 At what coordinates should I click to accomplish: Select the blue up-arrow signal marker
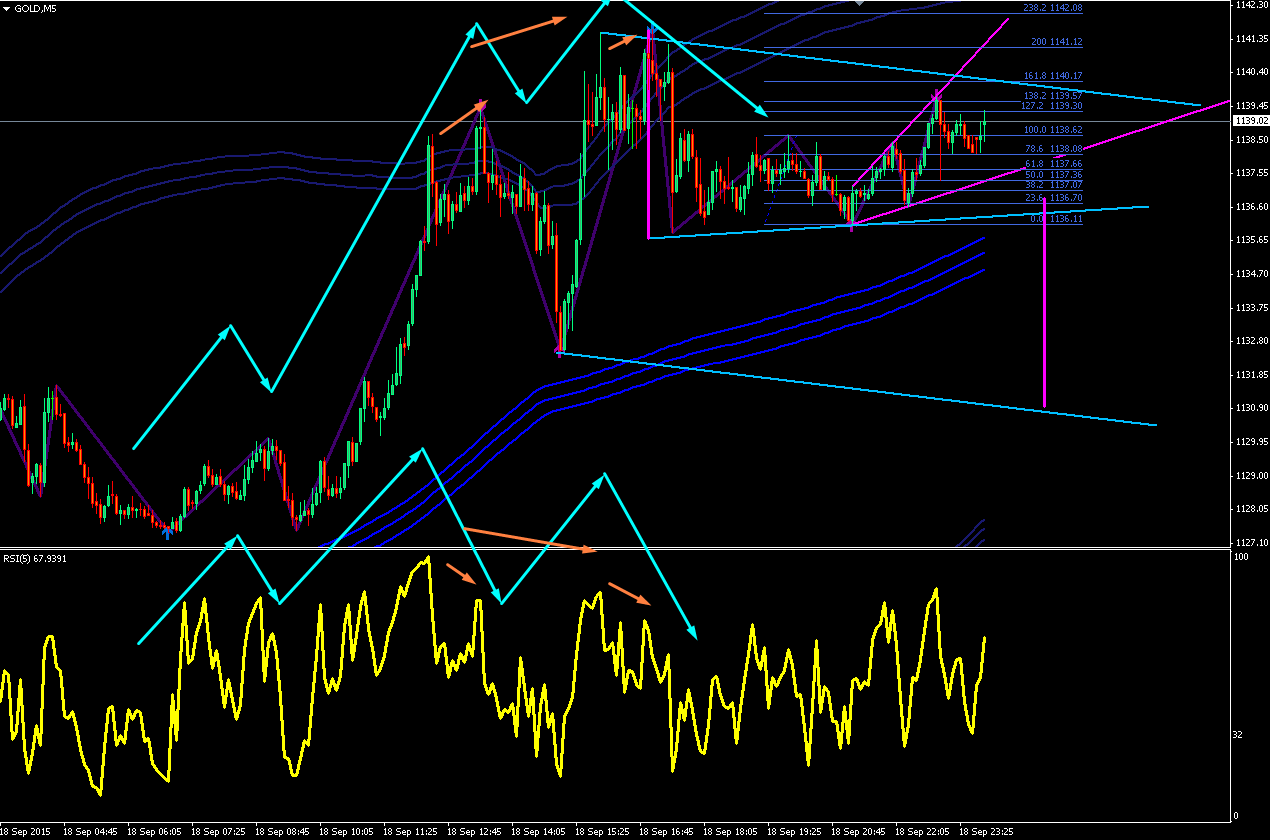(x=167, y=533)
